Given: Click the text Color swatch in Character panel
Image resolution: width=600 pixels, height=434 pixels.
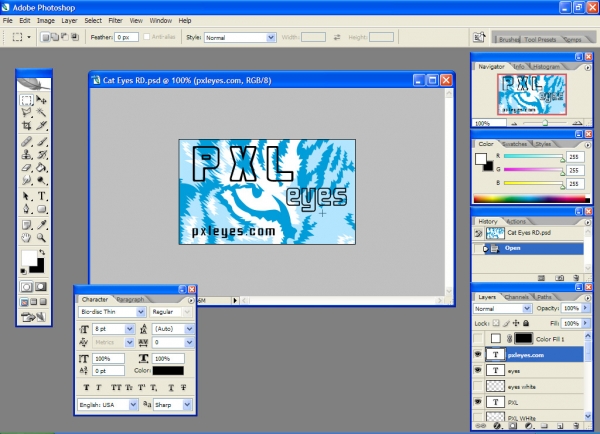Looking at the screenshot, I should (168, 370).
